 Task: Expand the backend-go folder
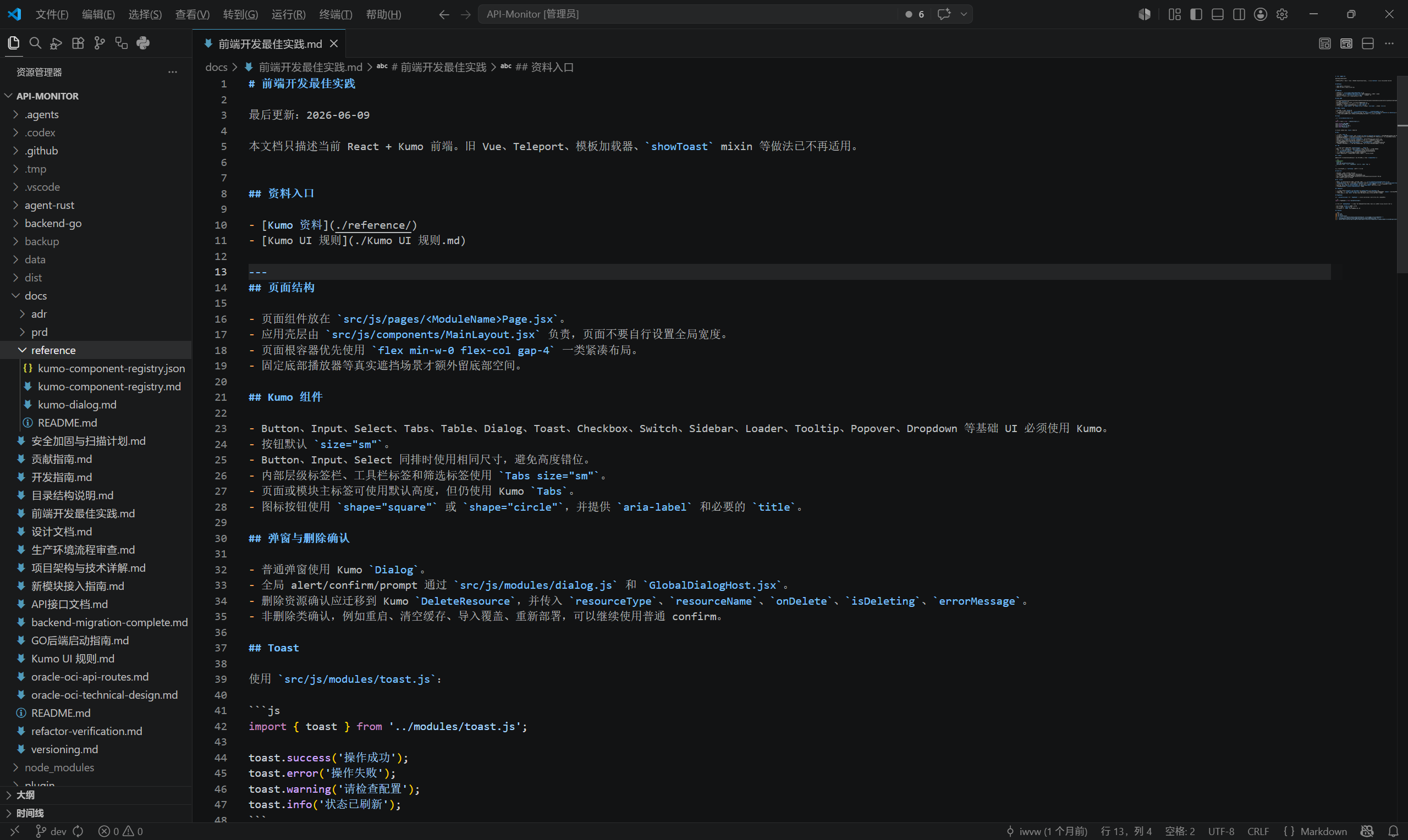tap(96, 223)
